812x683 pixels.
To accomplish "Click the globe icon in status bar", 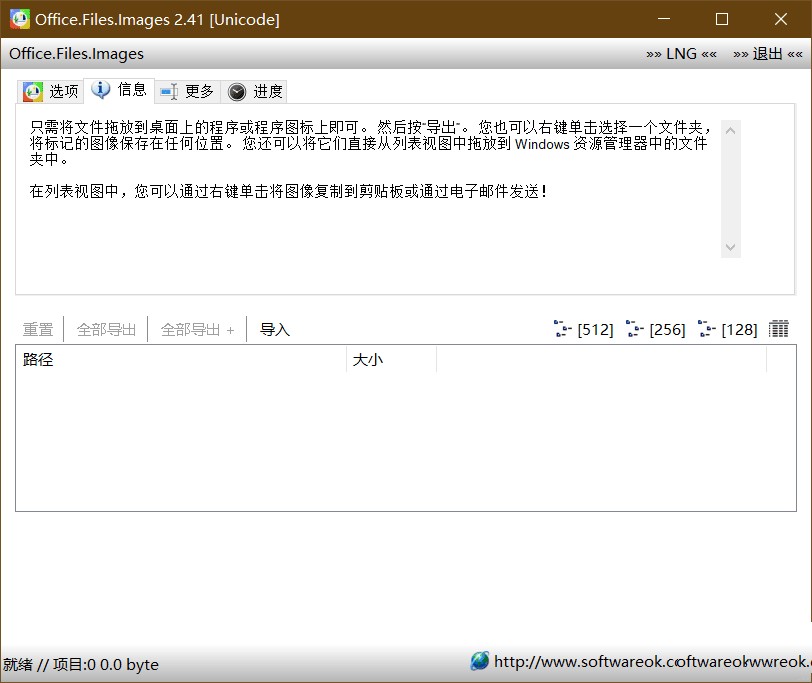I will click(x=480, y=661).
